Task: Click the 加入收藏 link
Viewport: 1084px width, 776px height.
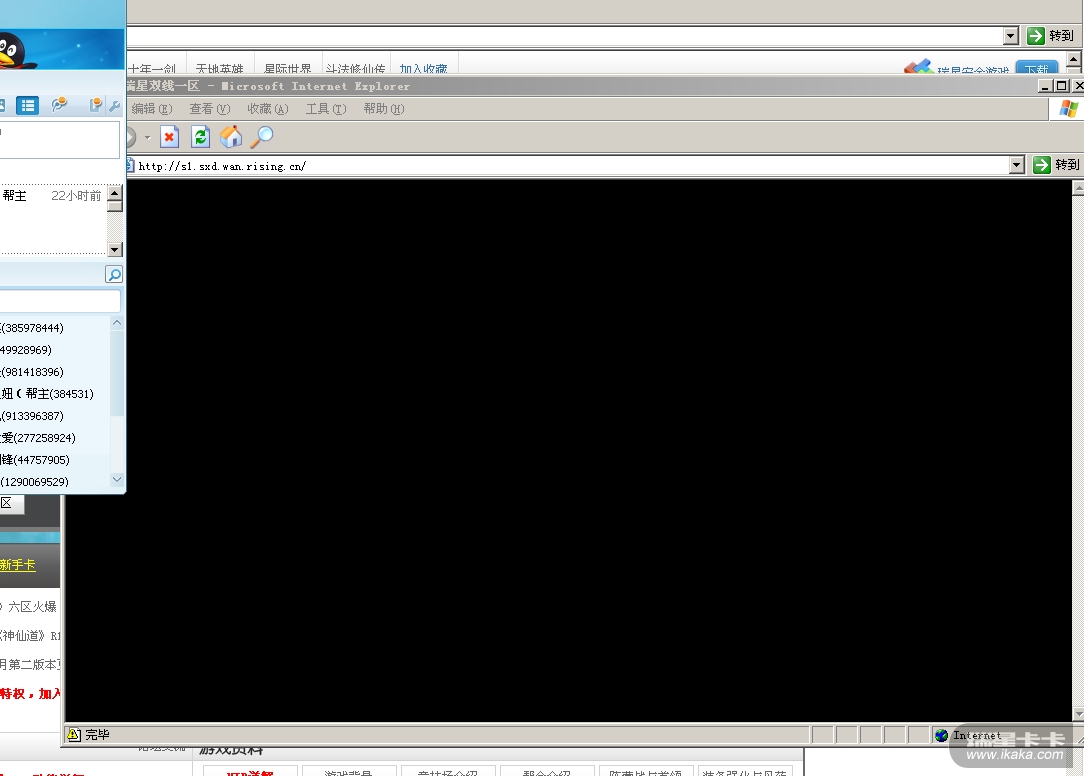Action: [x=423, y=68]
